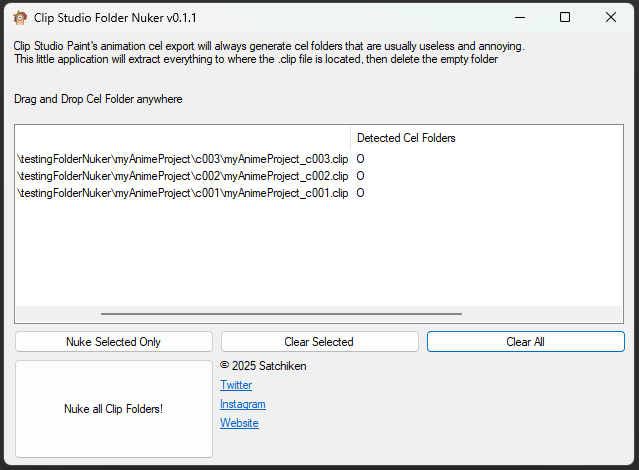Close the Folder Nuker window
The height and width of the screenshot is (470, 639).
pyautogui.click(x=610, y=18)
